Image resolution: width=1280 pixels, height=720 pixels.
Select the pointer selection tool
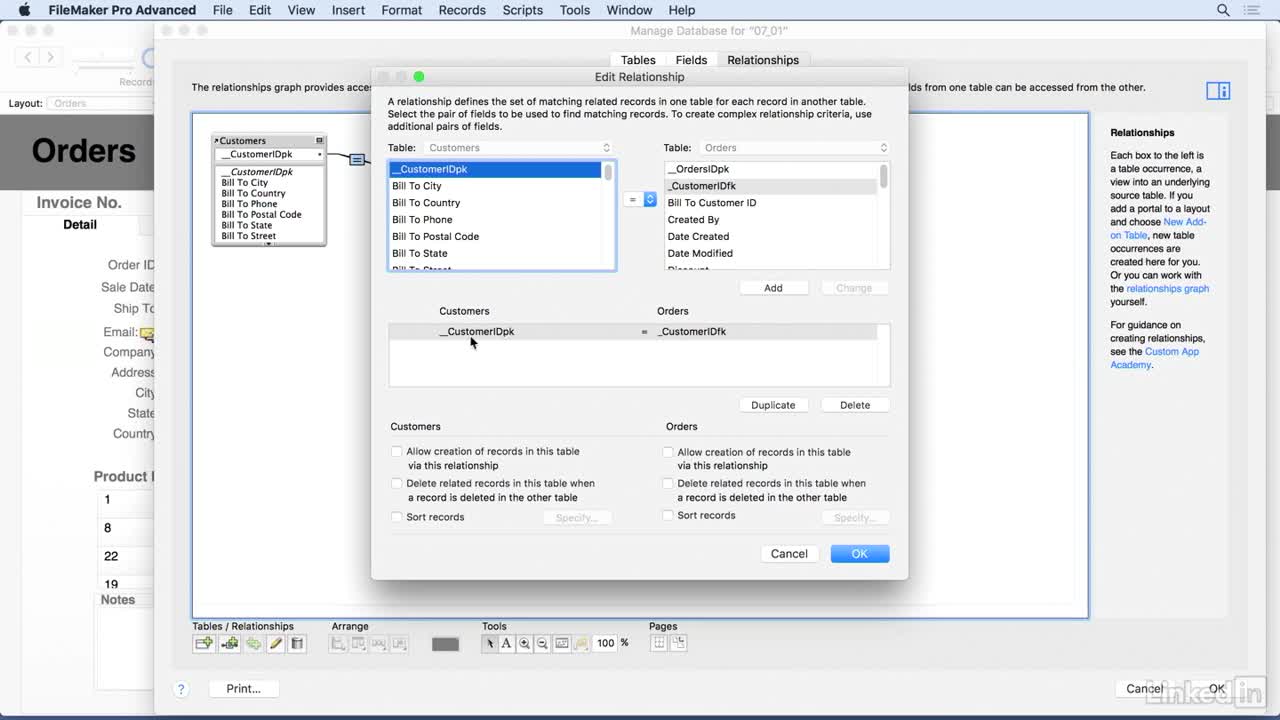tap(490, 644)
